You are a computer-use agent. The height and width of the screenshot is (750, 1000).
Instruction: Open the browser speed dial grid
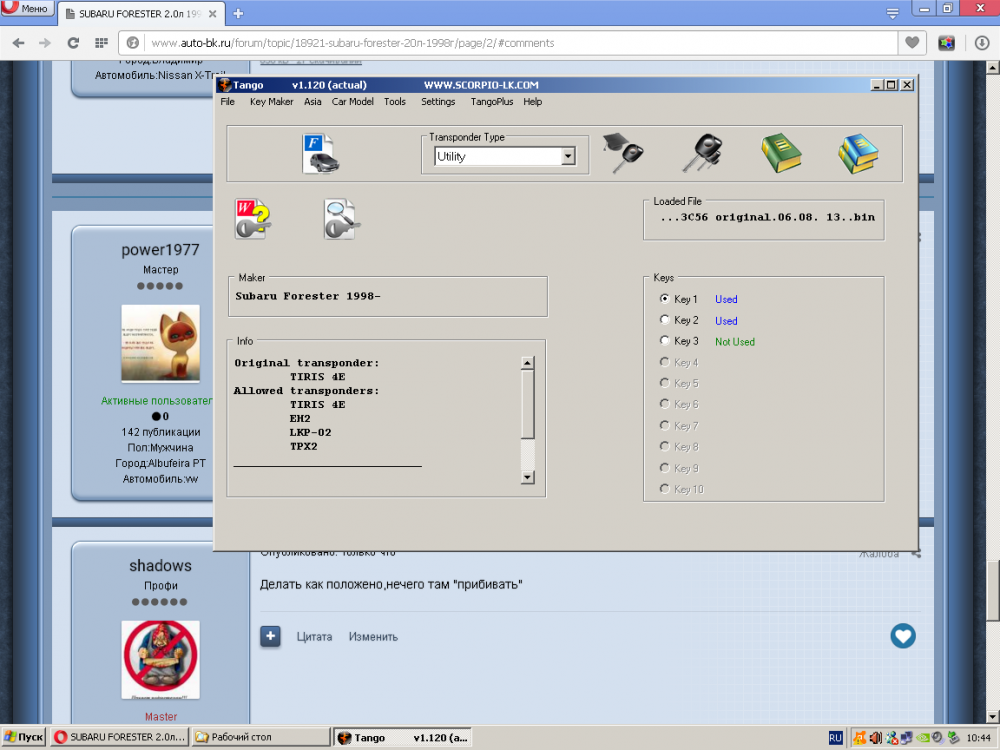101,43
